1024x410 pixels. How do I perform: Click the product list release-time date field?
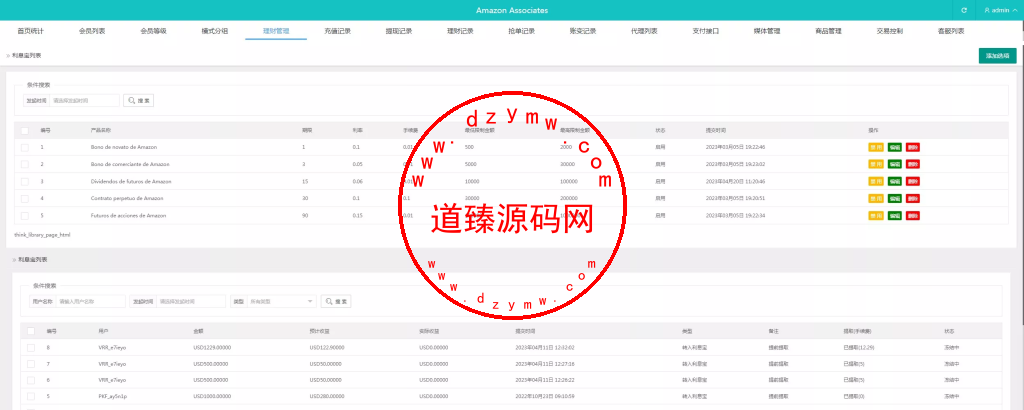click(x=84, y=101)
